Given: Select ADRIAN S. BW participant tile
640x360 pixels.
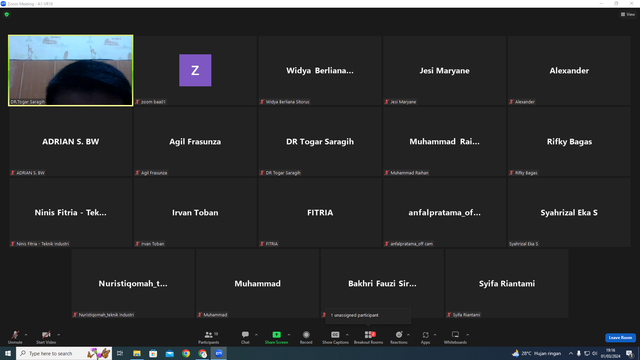Looking at the screenshot, I should tap(71, 141).
